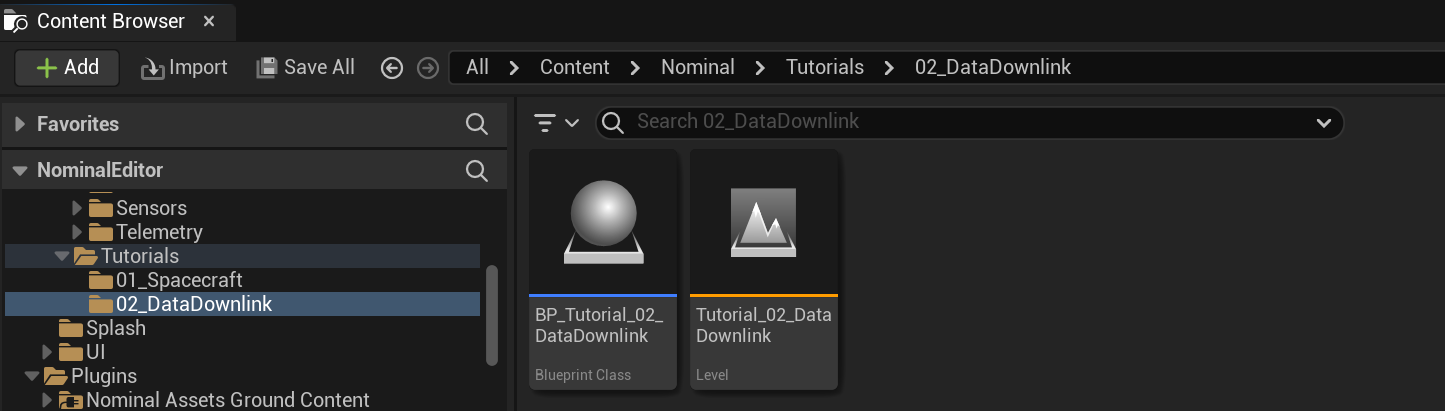Click Save All in the toolbar

[x=306, y=68]
